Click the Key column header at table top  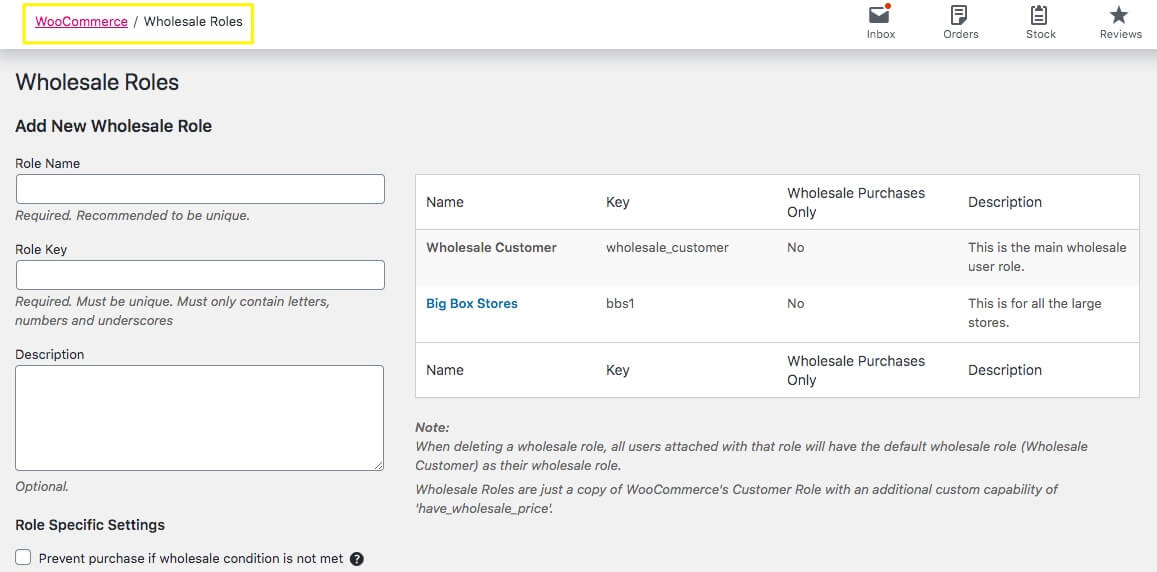coord(617,202)
